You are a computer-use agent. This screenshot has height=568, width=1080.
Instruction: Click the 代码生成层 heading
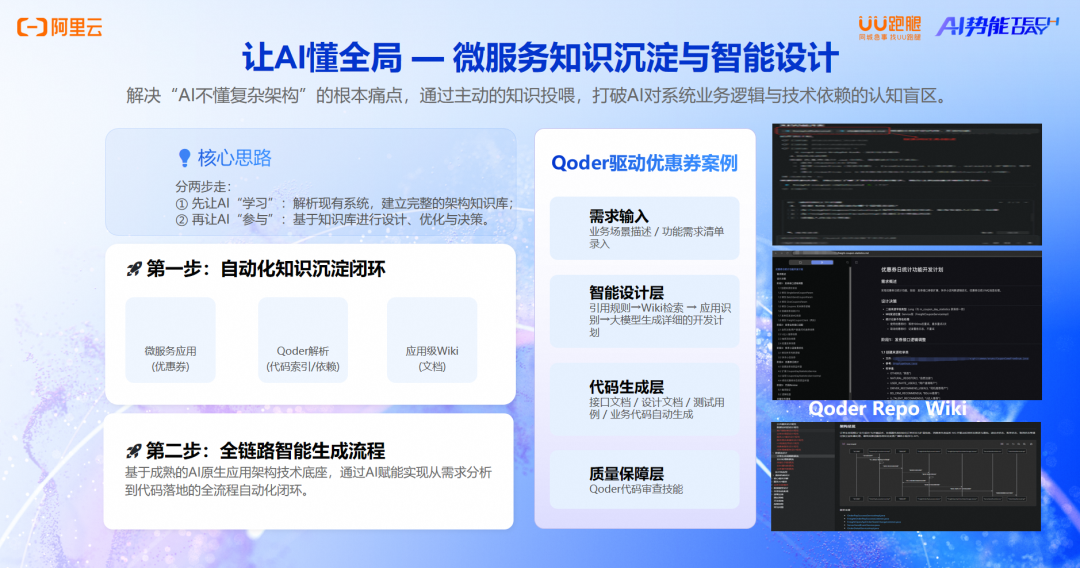(625, 387)
